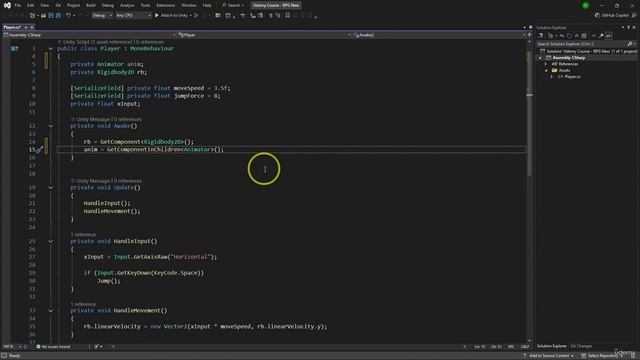Screen dimensions: 640x360
Task: Click the green account avatar circle
Action: 586,5
